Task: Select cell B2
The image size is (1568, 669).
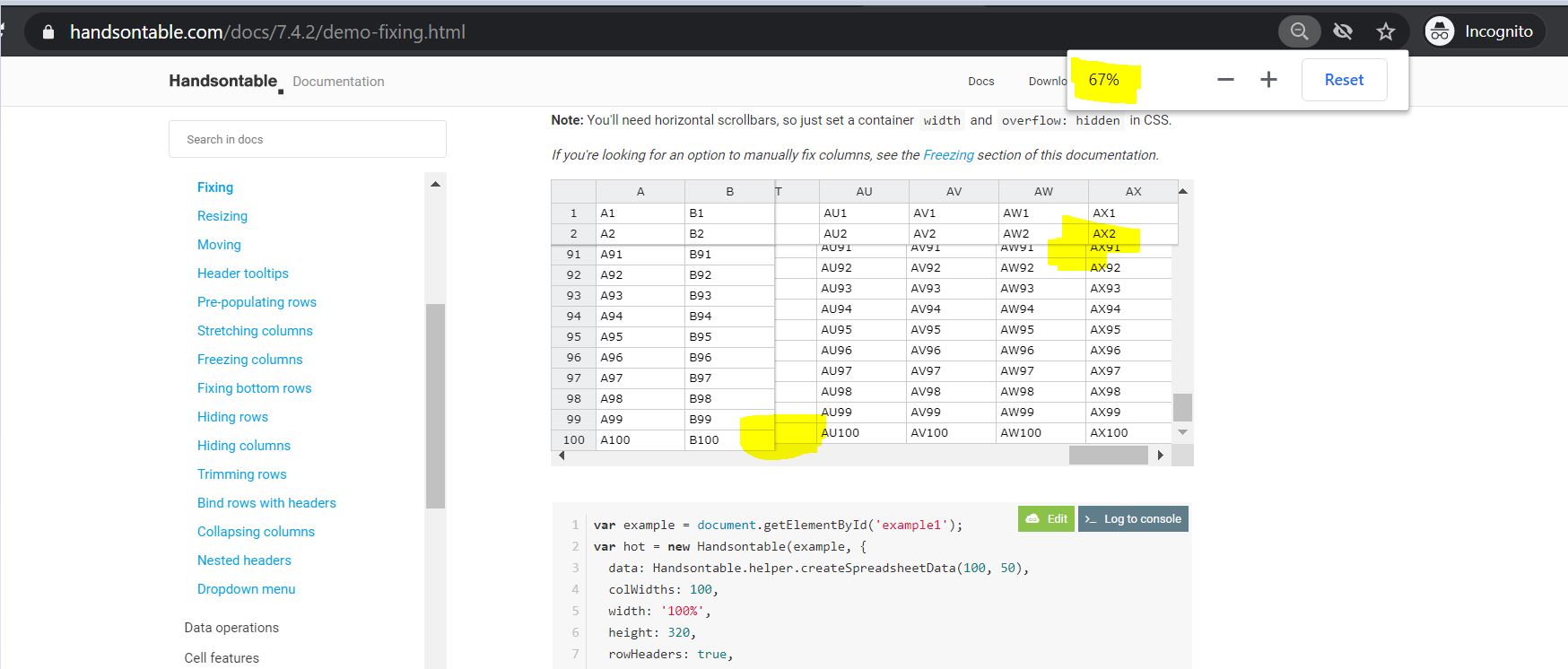Action: pyautogui.click(x=730, y=233)
